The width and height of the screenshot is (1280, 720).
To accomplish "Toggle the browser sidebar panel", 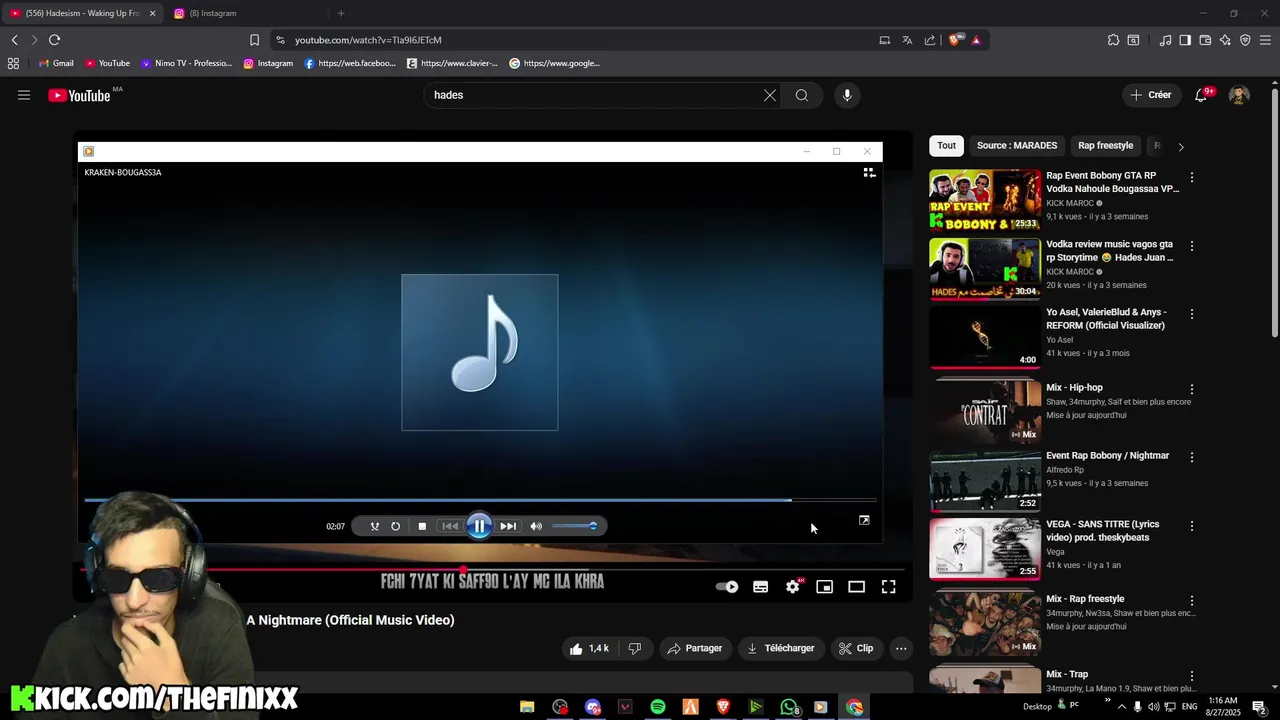I will pos(1185,40).
